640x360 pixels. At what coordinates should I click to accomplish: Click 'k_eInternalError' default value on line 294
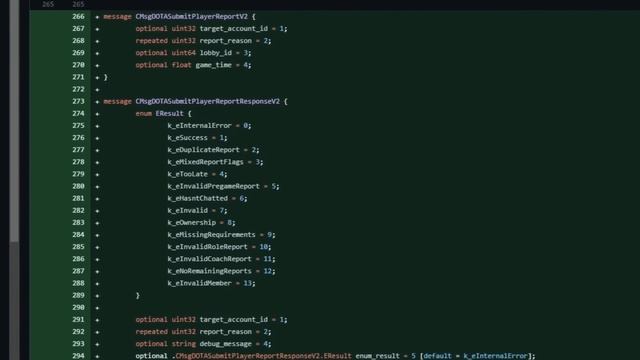tap(496, 356)
